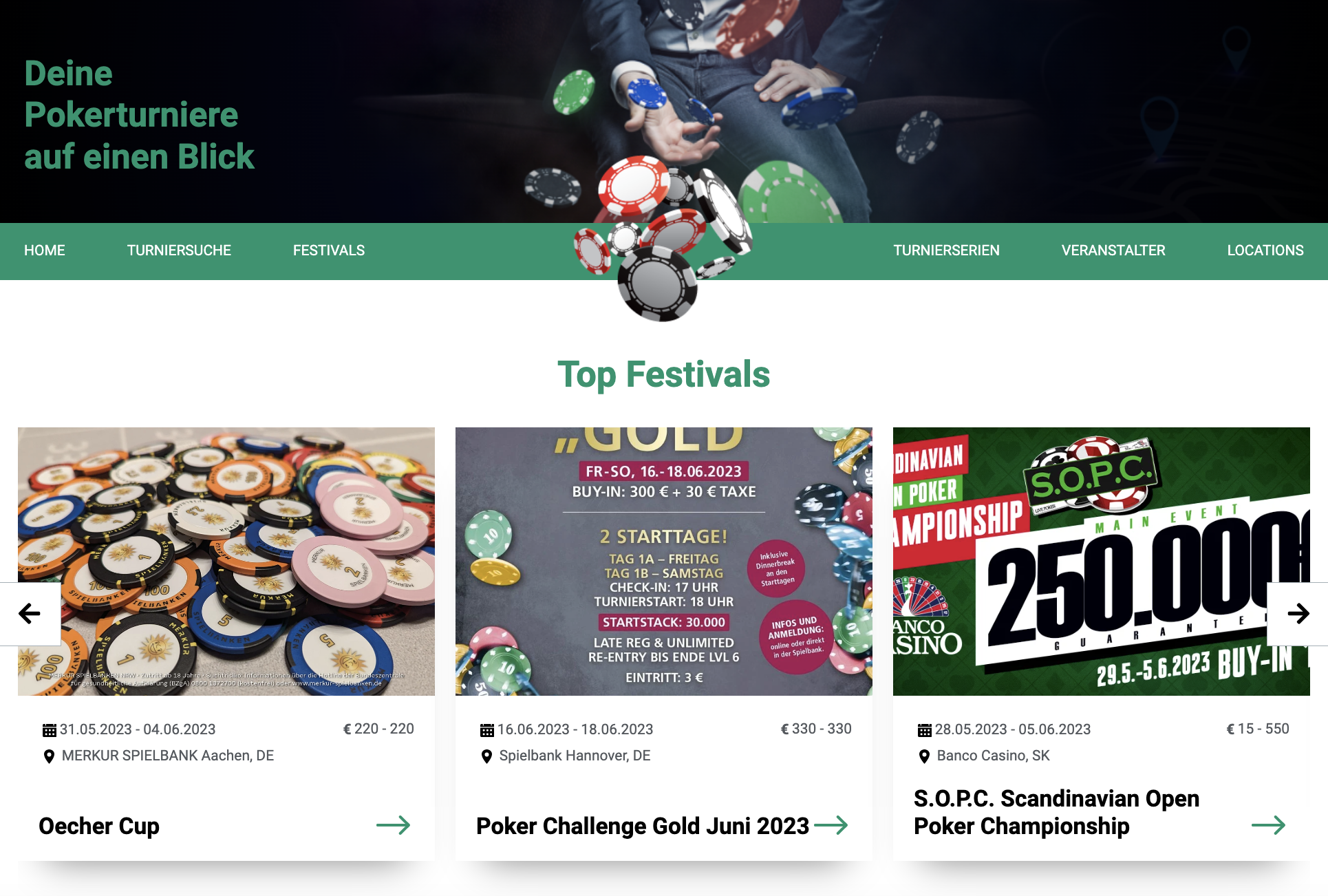Go to HOME menu item
The width and height of the screenshot is (1328, 896).
click(x=45, y=250)
